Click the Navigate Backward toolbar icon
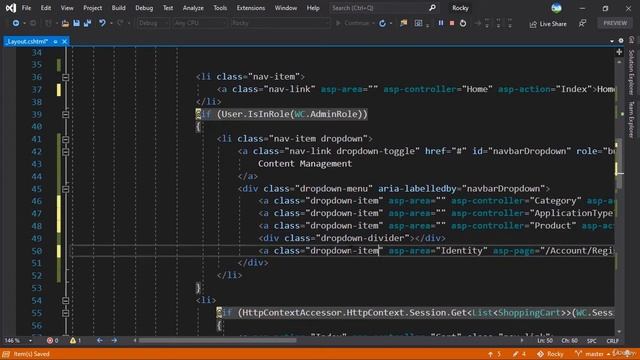 point(16,23)
